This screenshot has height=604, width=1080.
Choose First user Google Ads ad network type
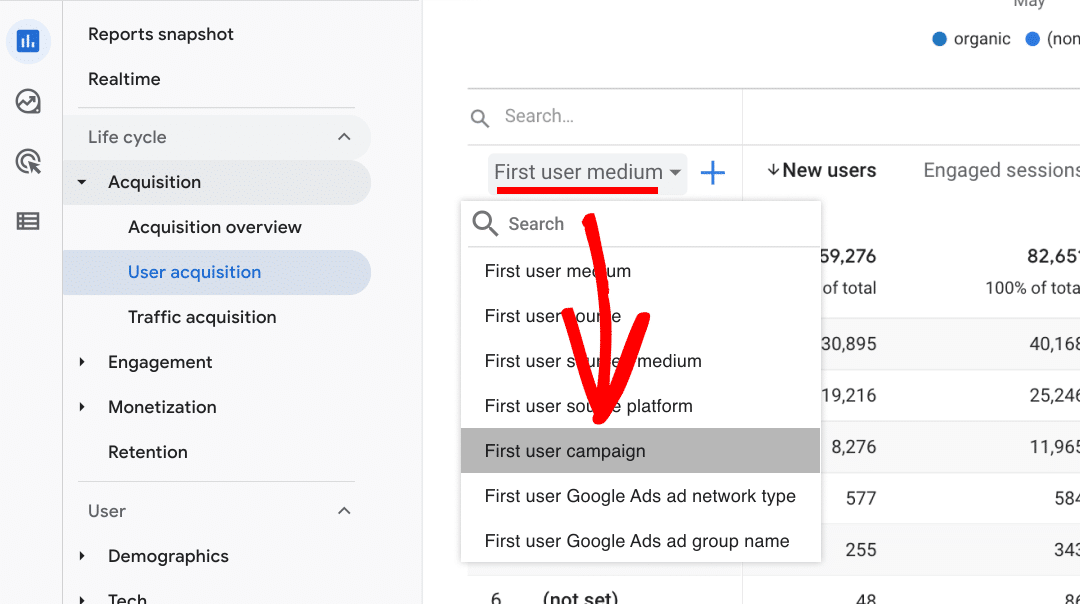640,496
